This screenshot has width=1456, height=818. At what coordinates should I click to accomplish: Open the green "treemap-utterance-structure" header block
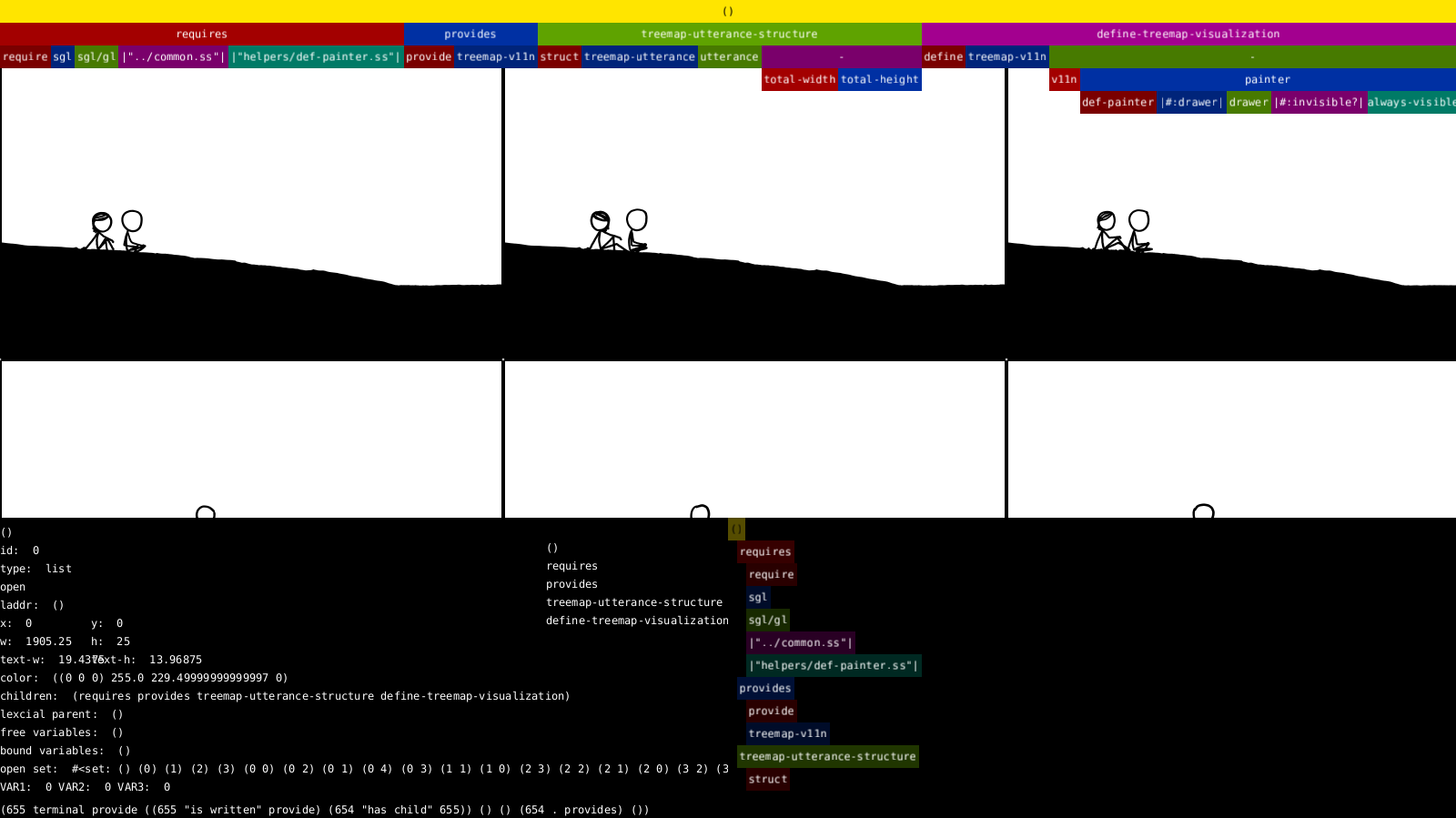tap(729, 34)
